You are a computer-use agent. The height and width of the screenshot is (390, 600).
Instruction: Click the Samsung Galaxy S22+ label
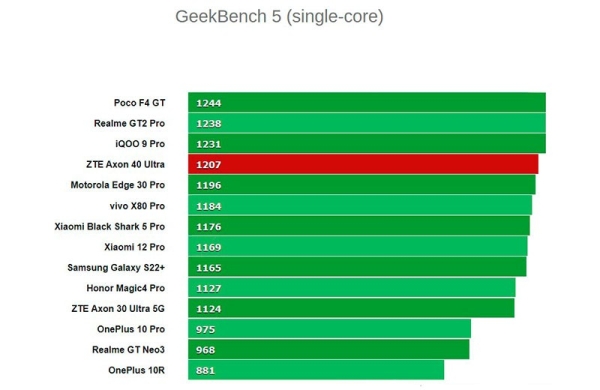click(116, 268)
